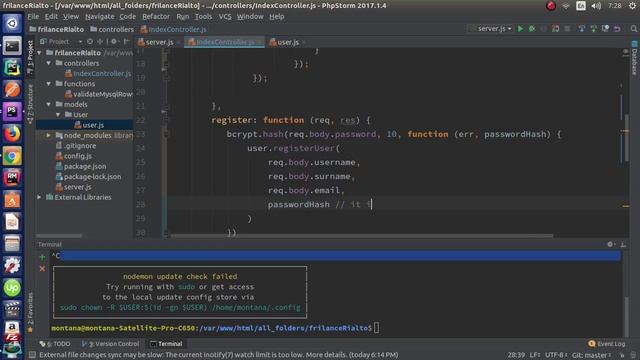This screenshot has height=360, width=640.
Task: Open the RubyMine RM icon in the dock
Action: click(x=12, y=178)
